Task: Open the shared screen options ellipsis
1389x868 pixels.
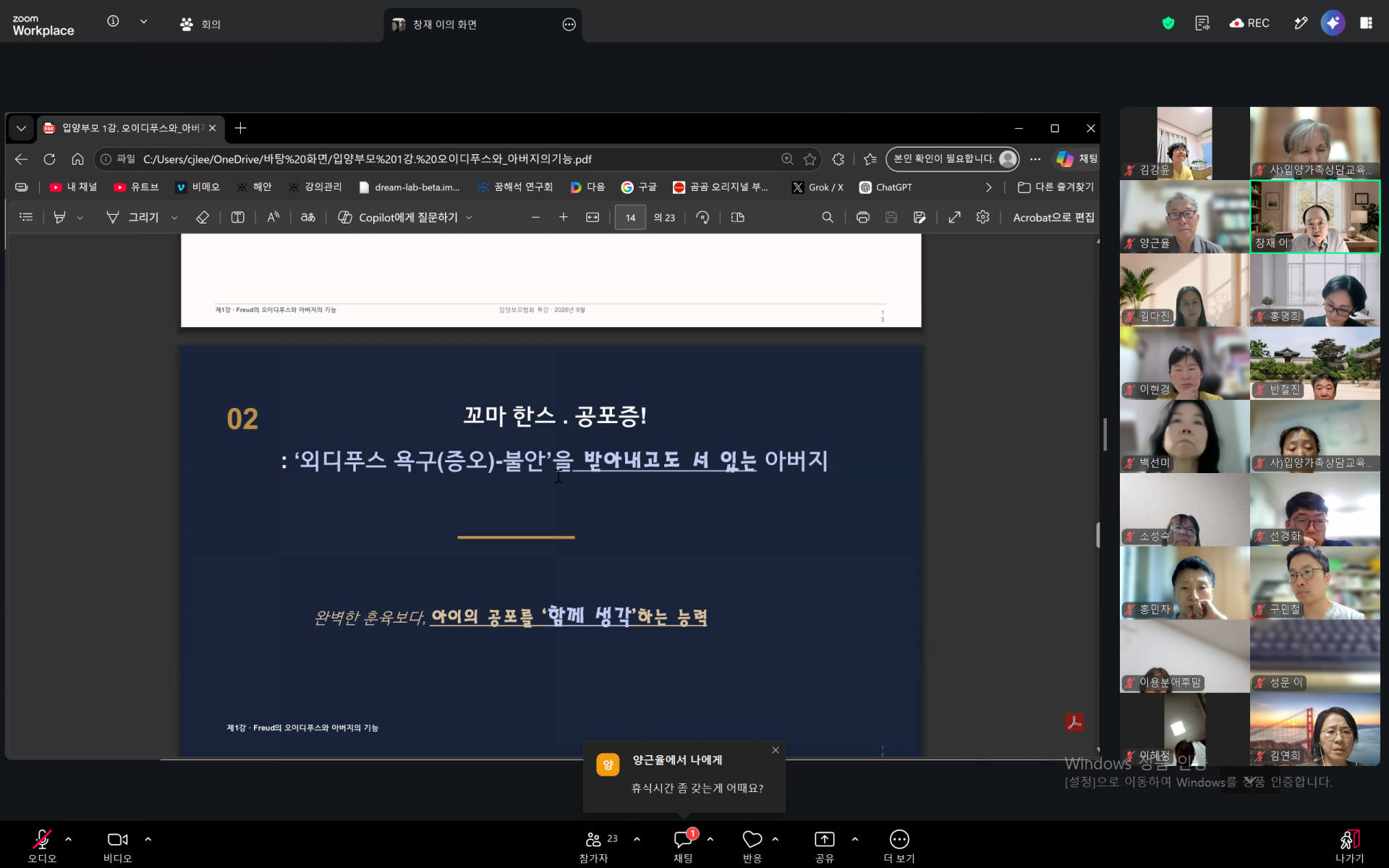Action: [x=569, y=25]
